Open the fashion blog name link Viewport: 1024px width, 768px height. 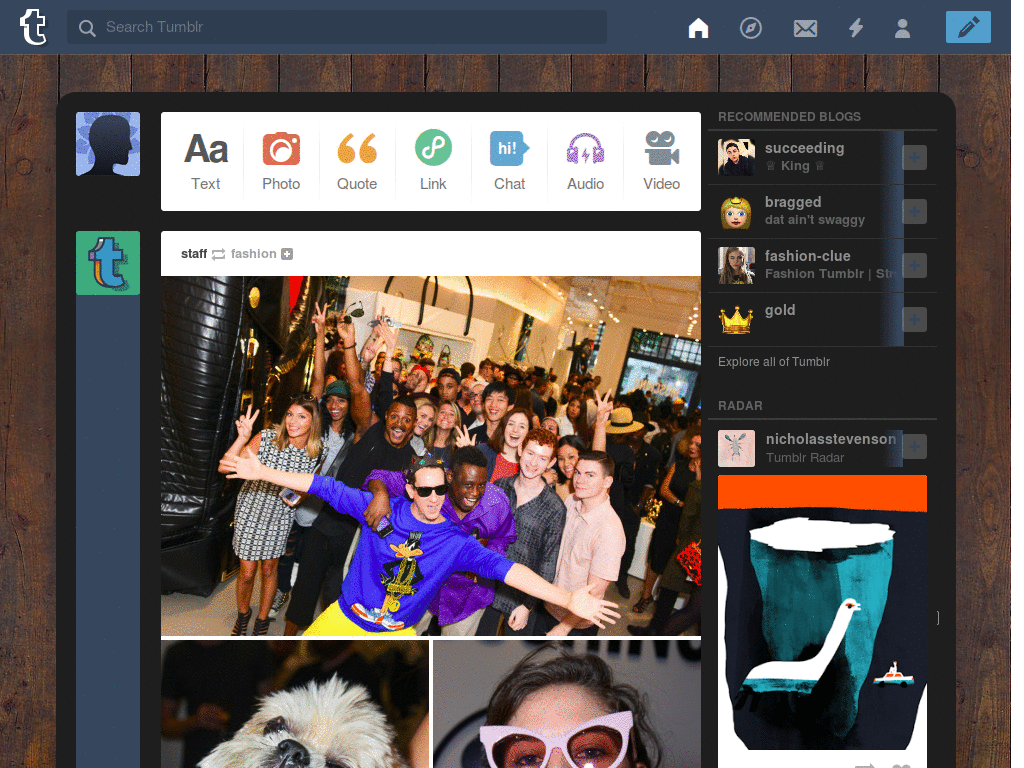click(253, 253)
